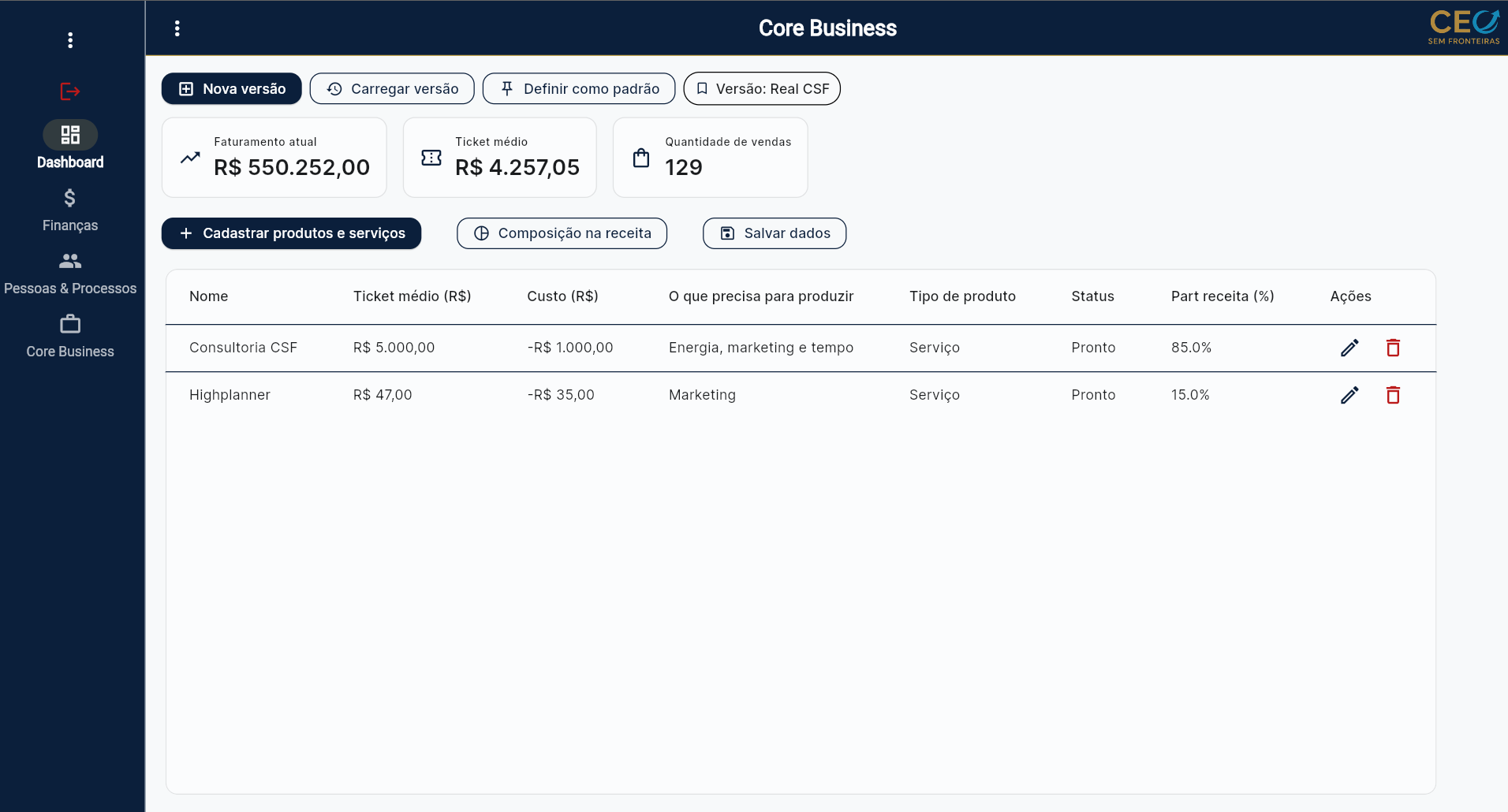
Task: Open Composição na receita chart
Action: click(562, 233)
